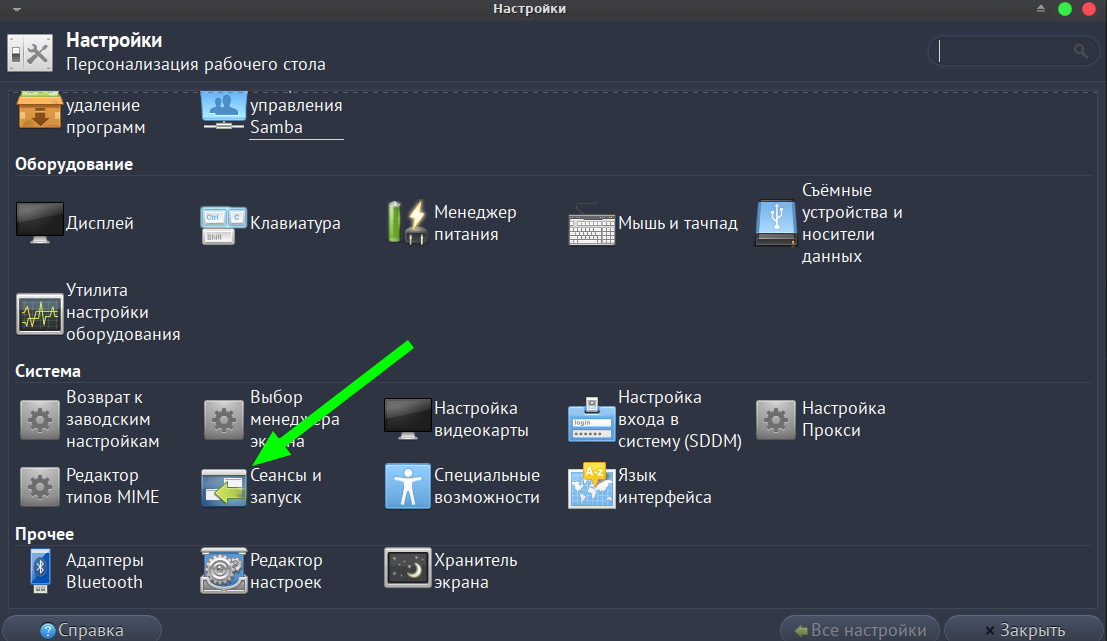Open the Настройка Прокси gear icon
Viewport: 1107px width, 641px height.
tap(776, 420)
